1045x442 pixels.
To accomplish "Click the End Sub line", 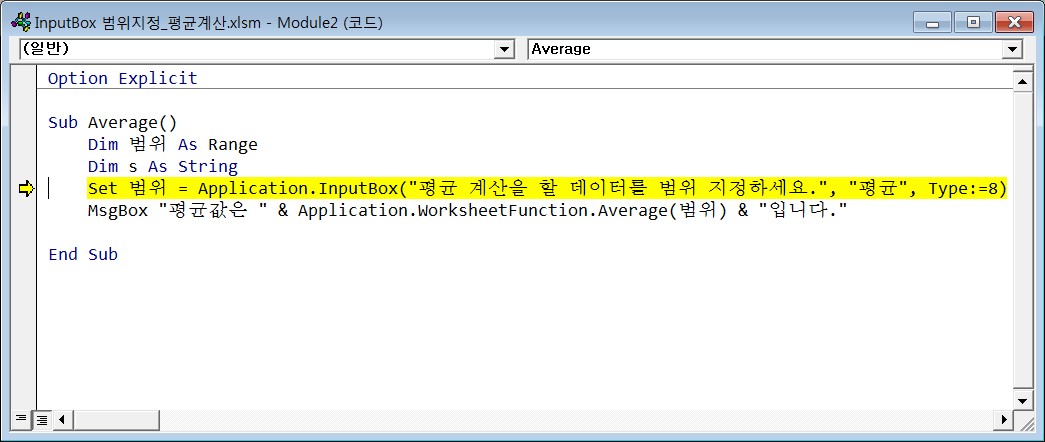I will pos(83,254).
